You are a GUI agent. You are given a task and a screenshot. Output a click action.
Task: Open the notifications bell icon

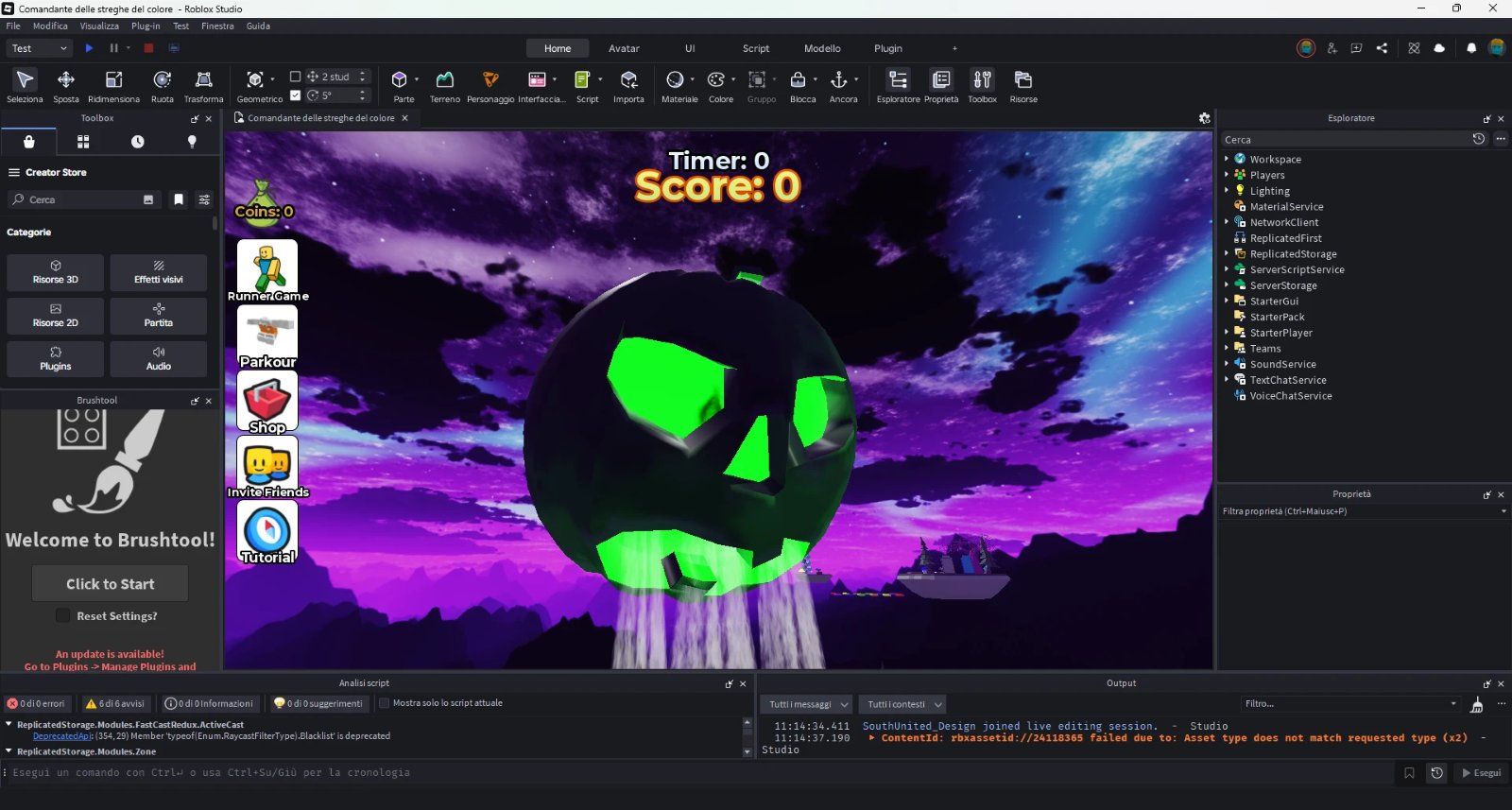pyautogui.click(x=1471, y=48)
